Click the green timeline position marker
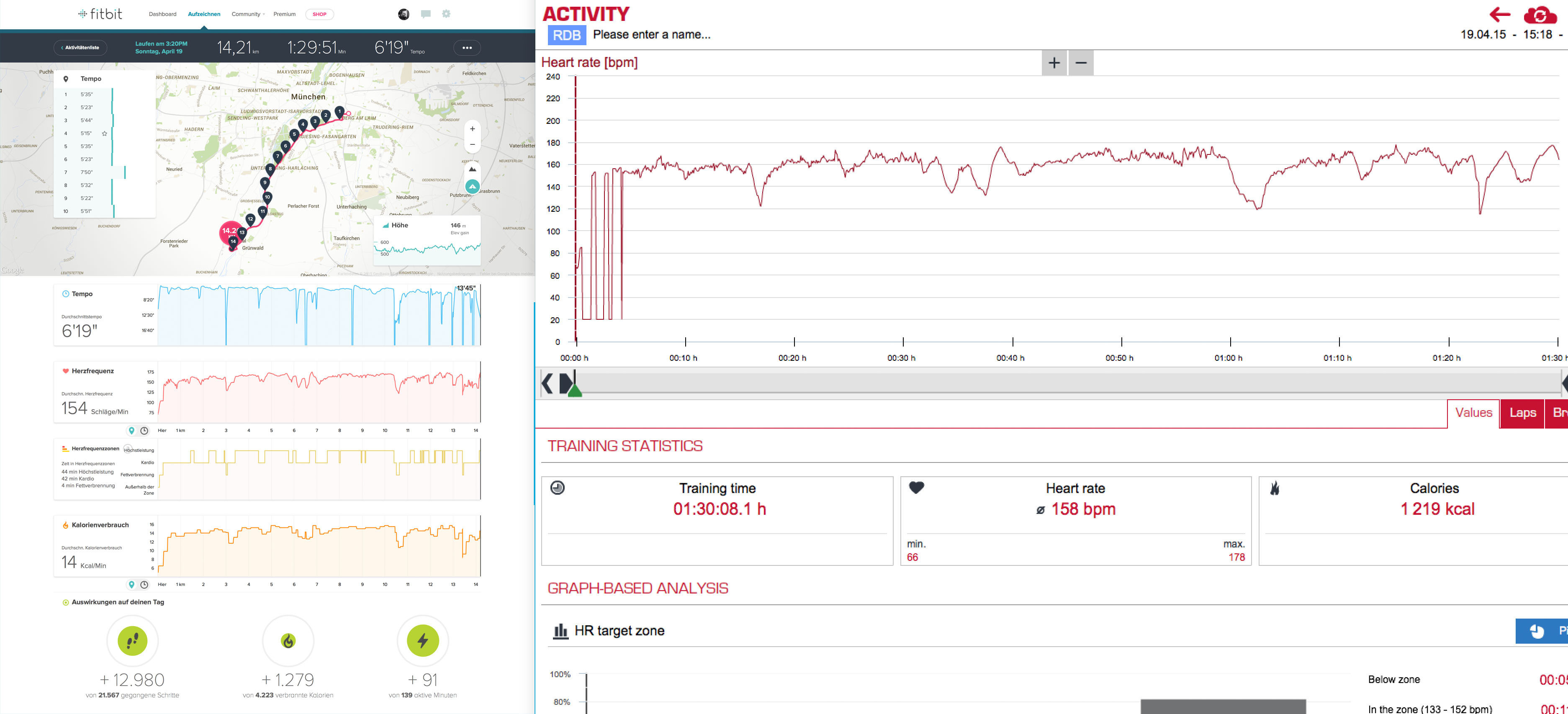 (575, 391)
